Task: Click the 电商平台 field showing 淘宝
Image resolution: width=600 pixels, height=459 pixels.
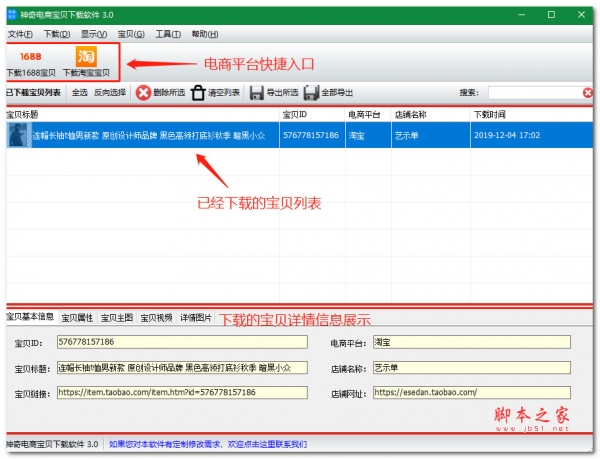Action: pos(472,342)
